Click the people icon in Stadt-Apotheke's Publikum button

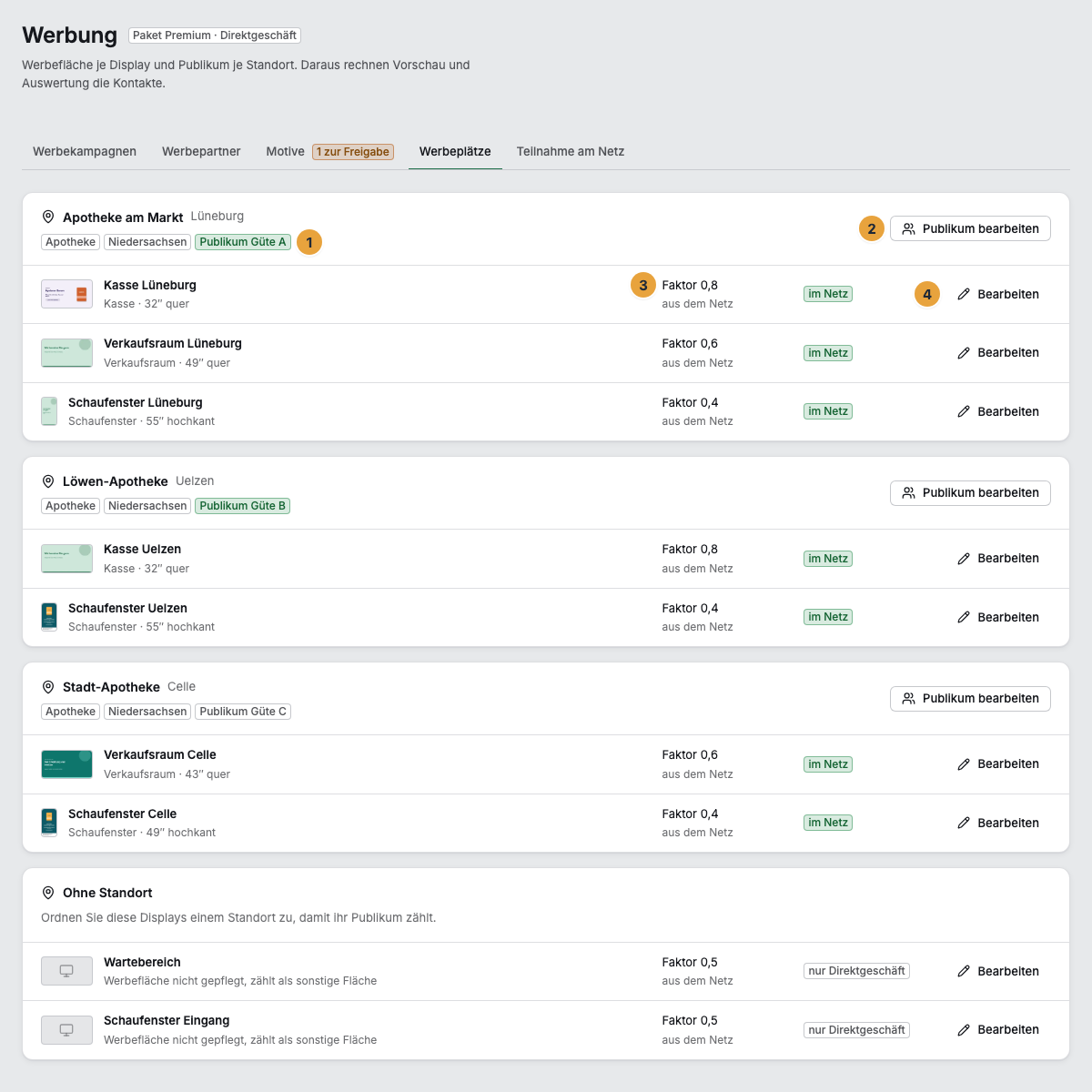908,699
